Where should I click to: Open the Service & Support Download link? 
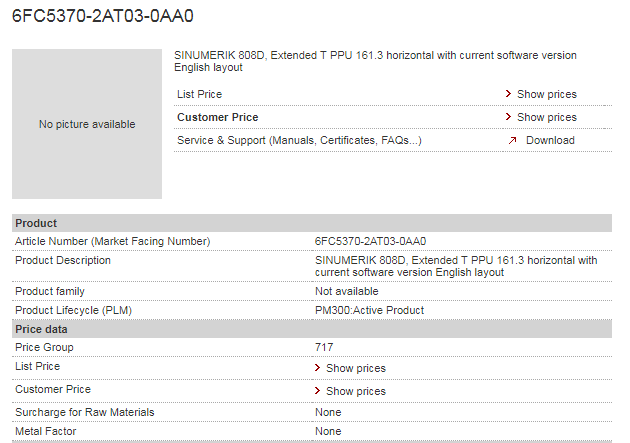coord(550,140)
